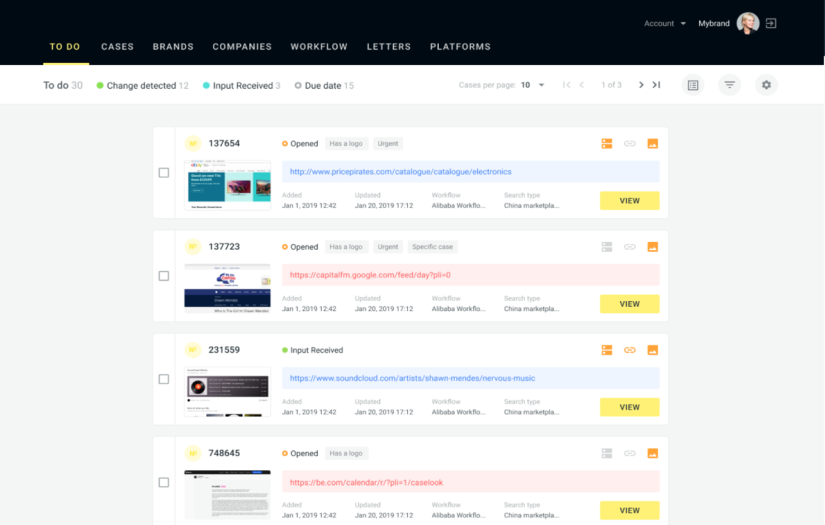Go to the next page
Screen dimensions: 825x525
pyautogui.click(x=641, y=85)
